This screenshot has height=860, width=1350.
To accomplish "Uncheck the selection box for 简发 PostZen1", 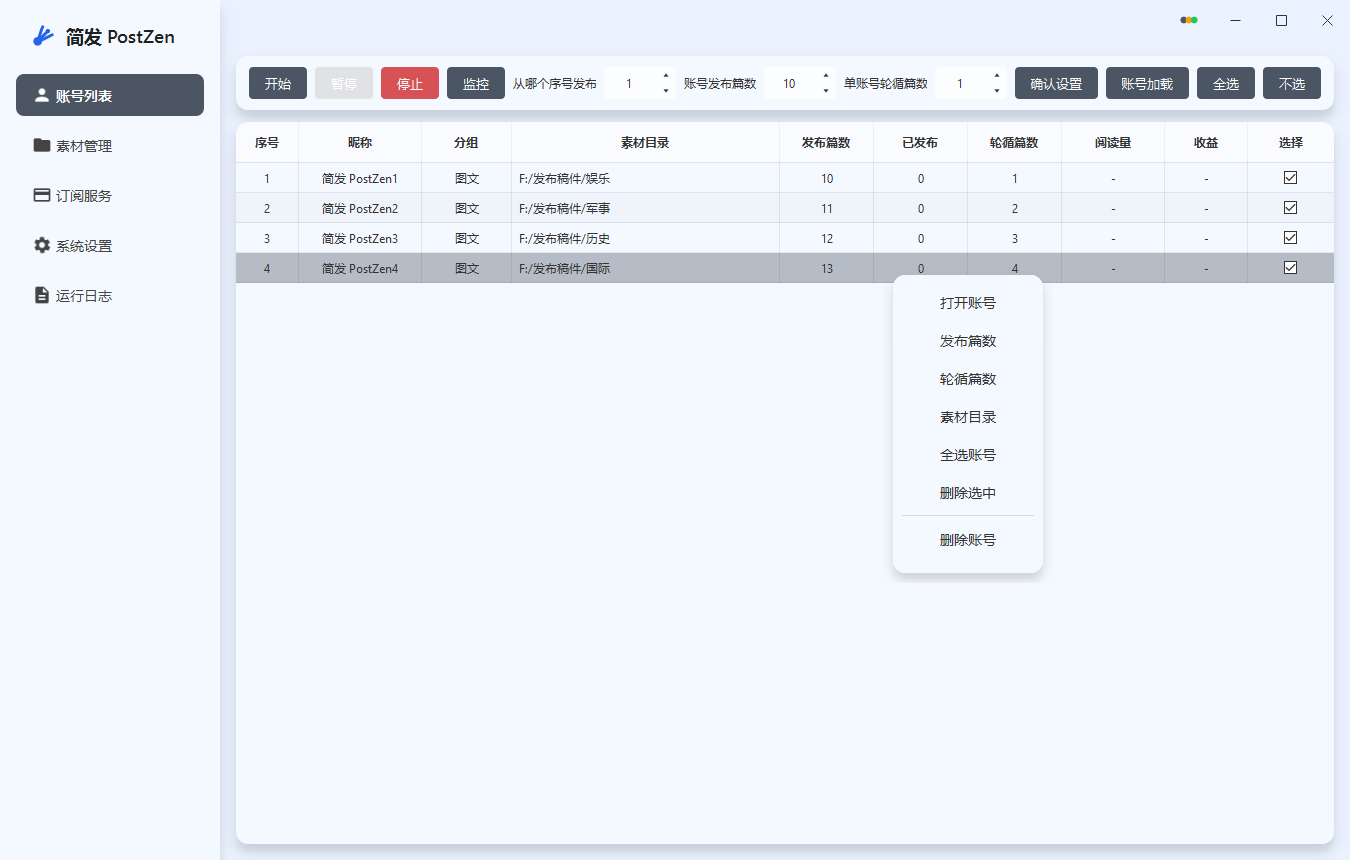I will (x=1290, y=177).
